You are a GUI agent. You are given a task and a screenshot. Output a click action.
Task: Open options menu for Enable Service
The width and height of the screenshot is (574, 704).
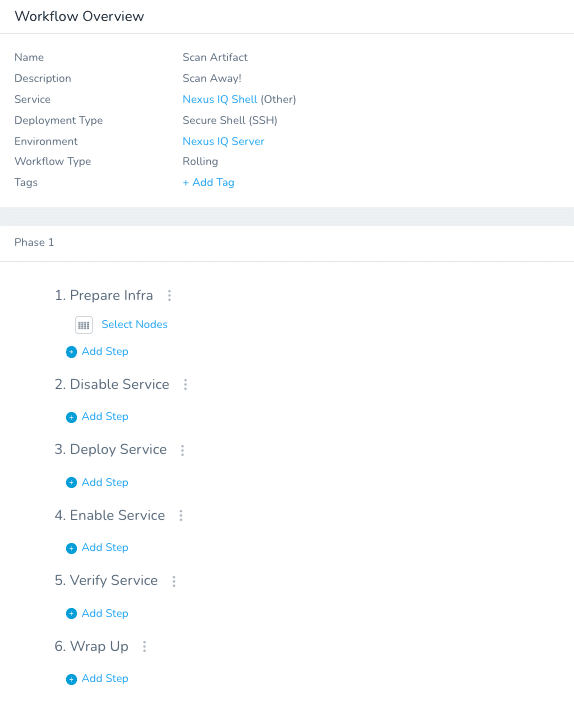tap(181, 515)
